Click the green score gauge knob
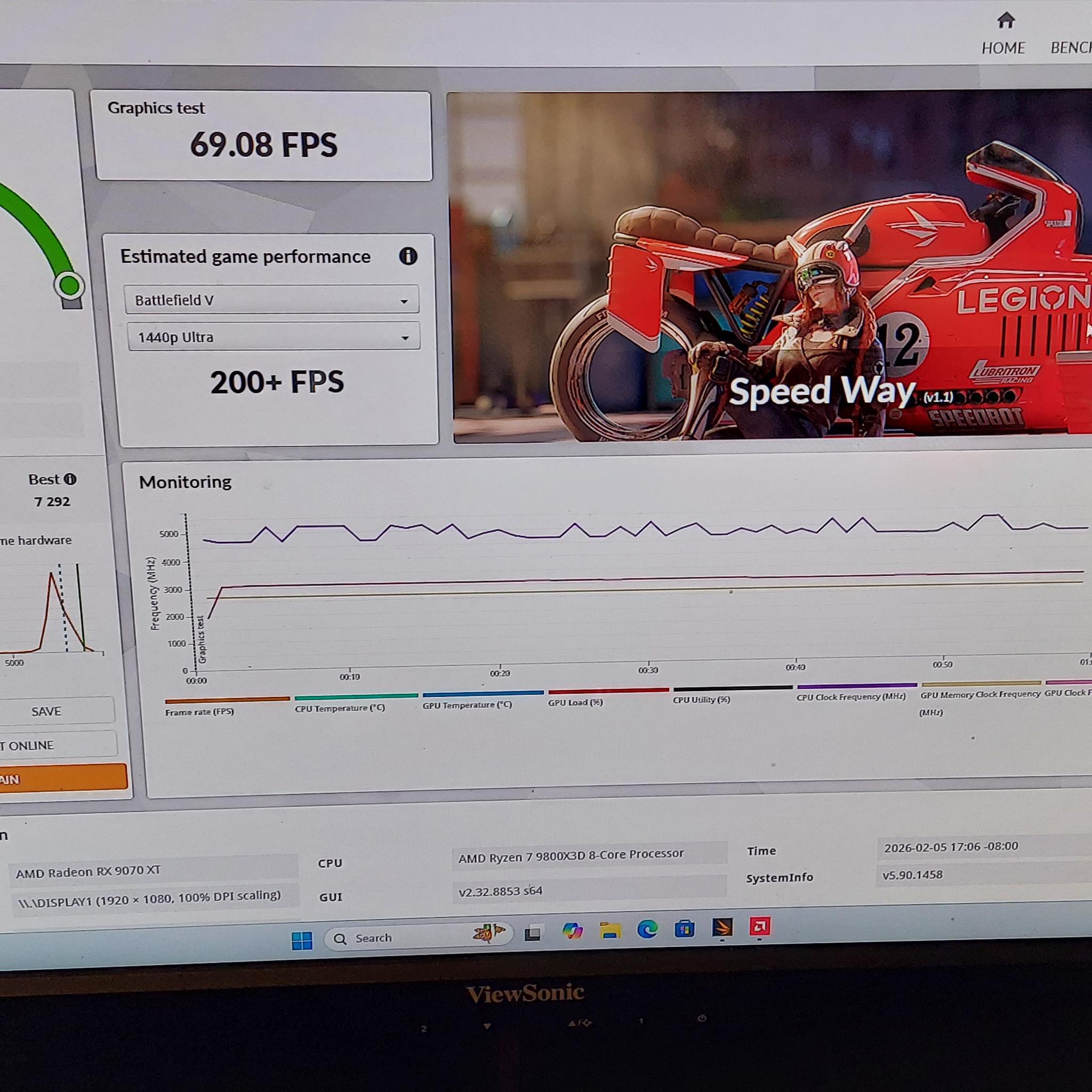 [69, 285]
